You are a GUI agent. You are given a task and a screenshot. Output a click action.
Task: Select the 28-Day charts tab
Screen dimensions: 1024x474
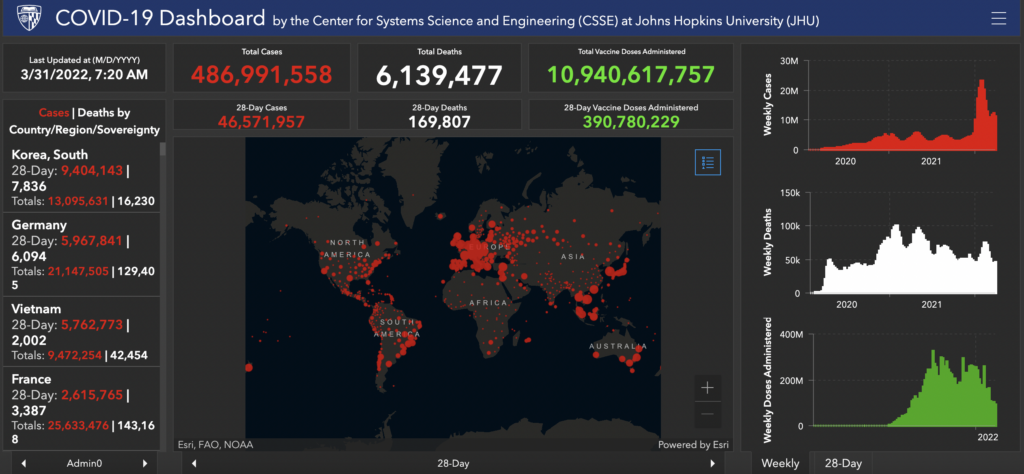(843, 464)
